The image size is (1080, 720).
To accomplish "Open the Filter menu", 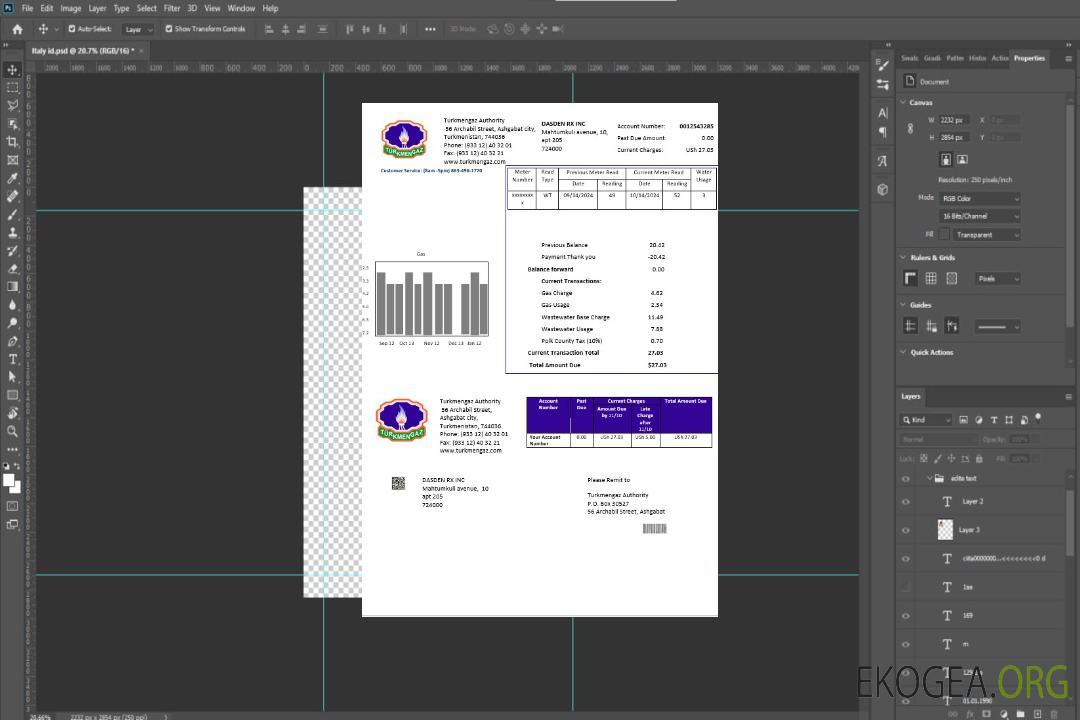I will pyautogui.click(x=172, y=8).
